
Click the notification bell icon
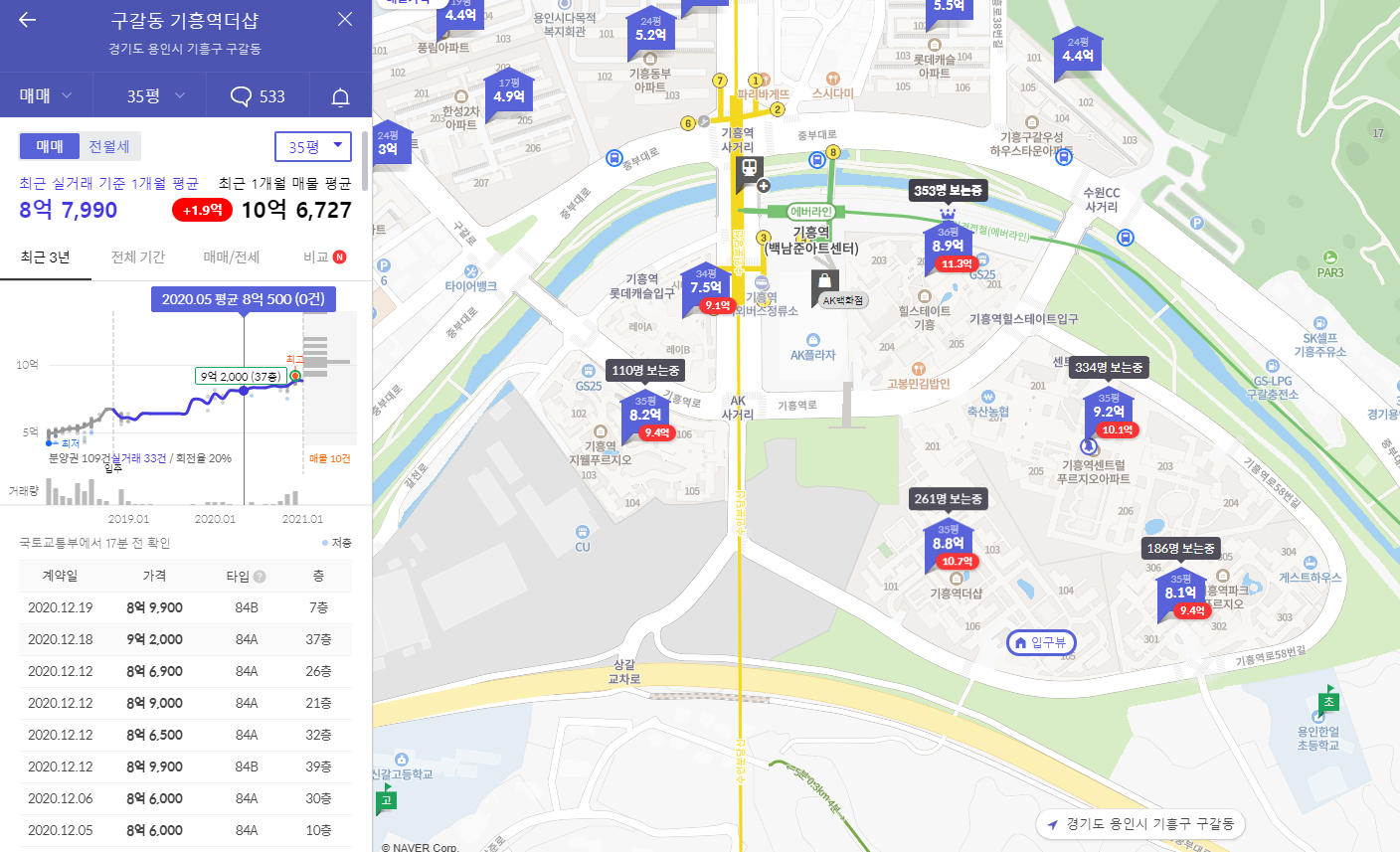(x=340, y=96)
